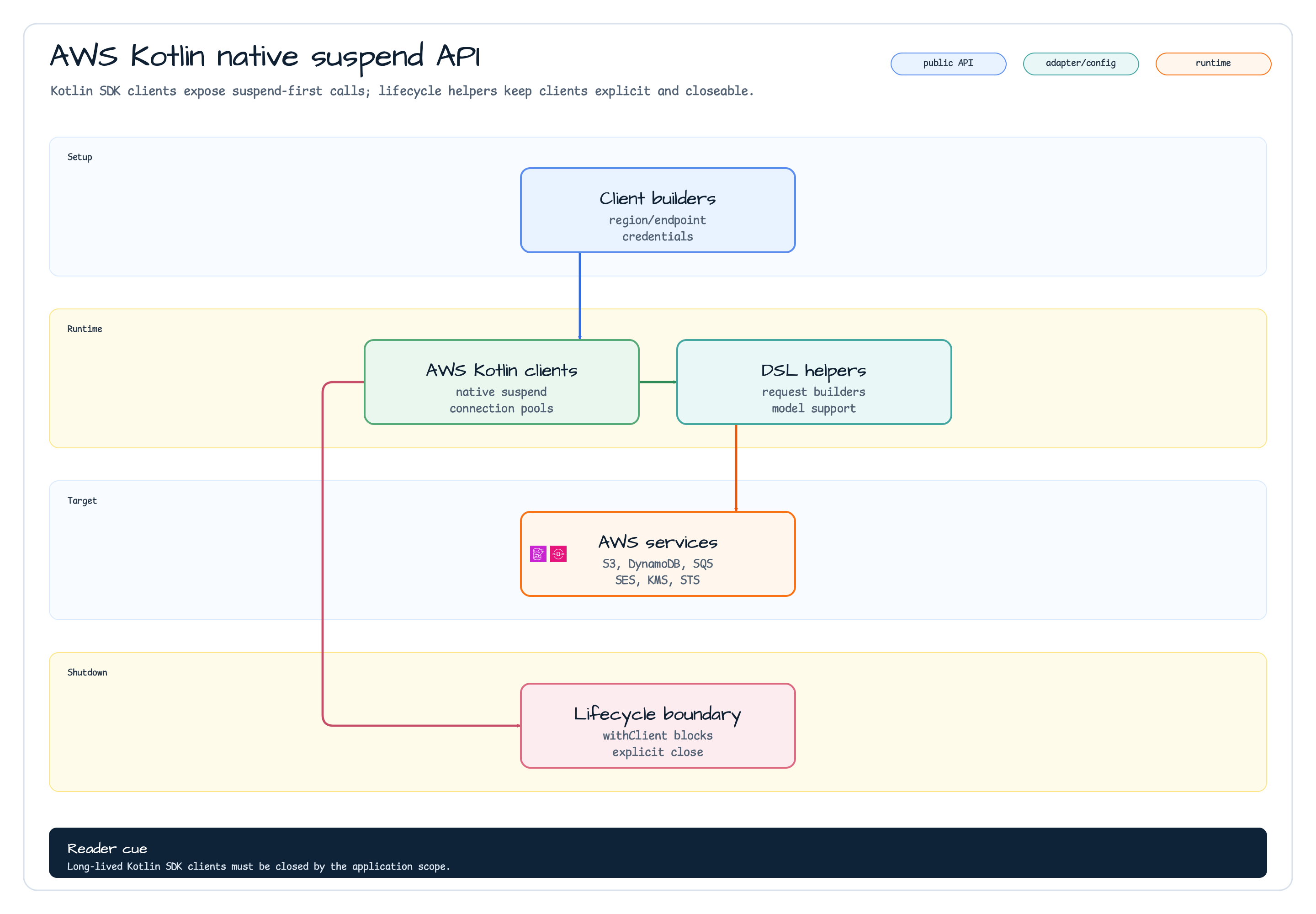Click the text 'connection pools'
Viewport: 1316px width, 914px height.
point(501,408)
